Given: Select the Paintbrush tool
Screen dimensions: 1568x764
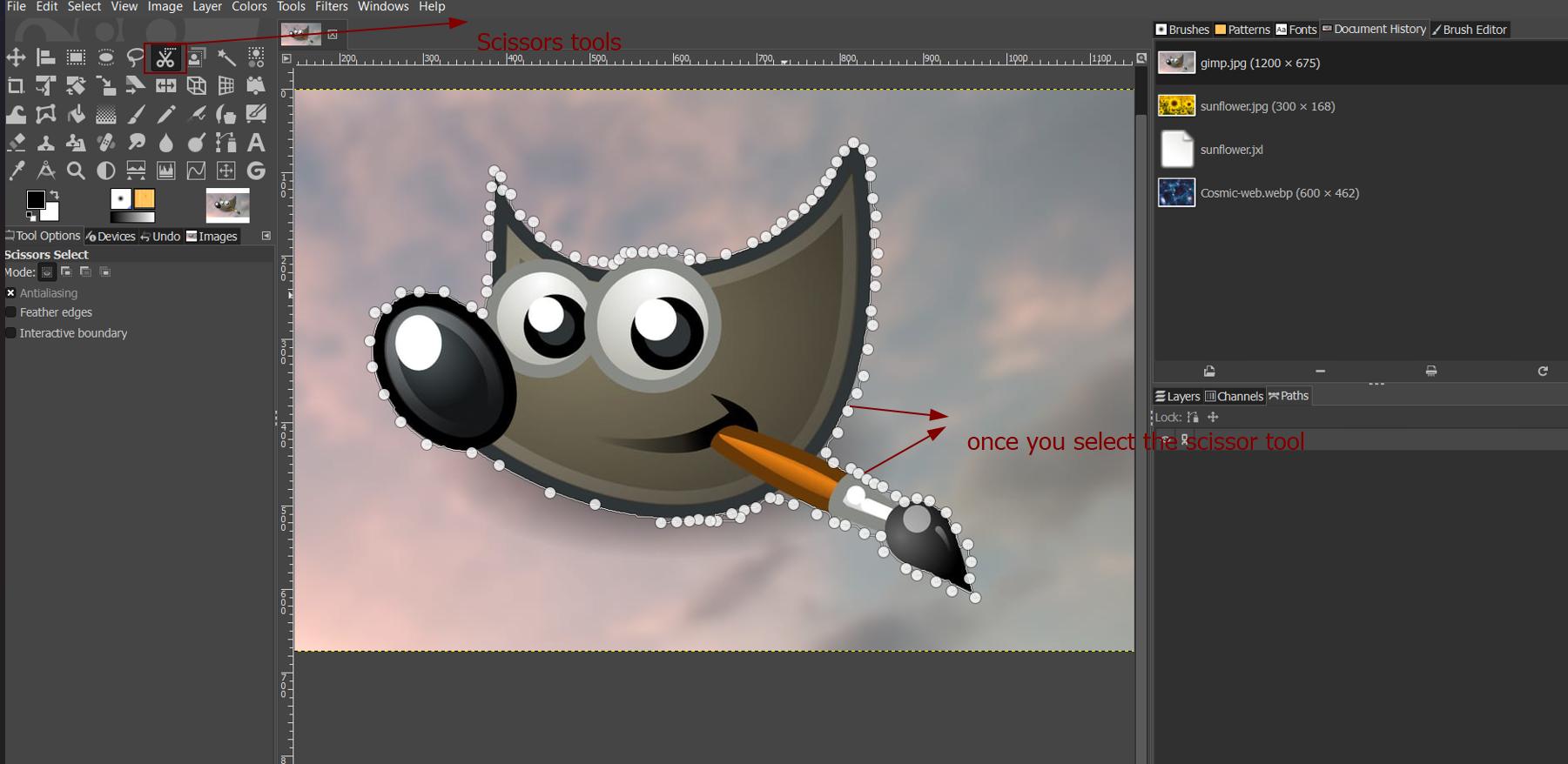Looking at the screenshot, I should coord(136,114).
